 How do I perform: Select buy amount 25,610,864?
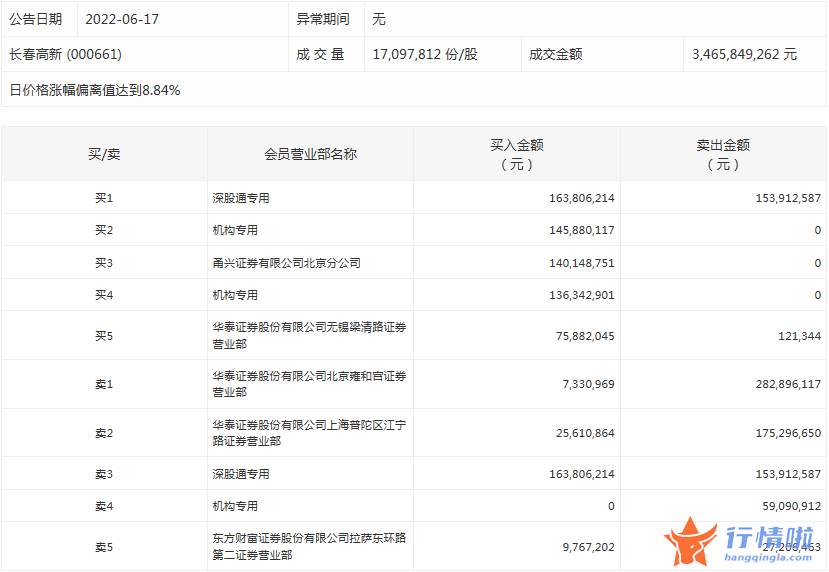[x=585, y=433]
